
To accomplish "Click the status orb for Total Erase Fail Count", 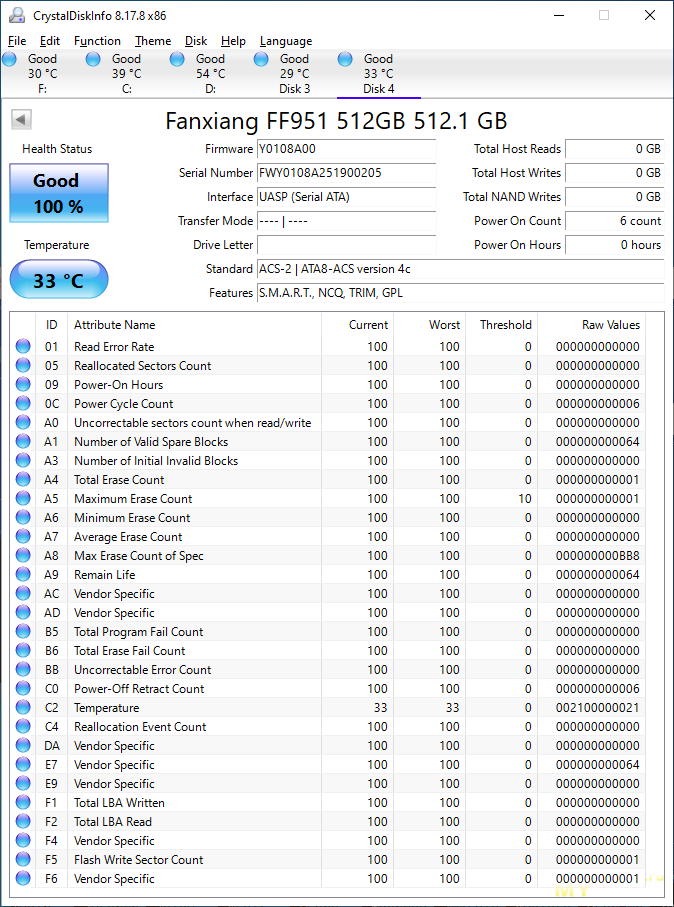I will pyautogui.click(x=23, y=651).
